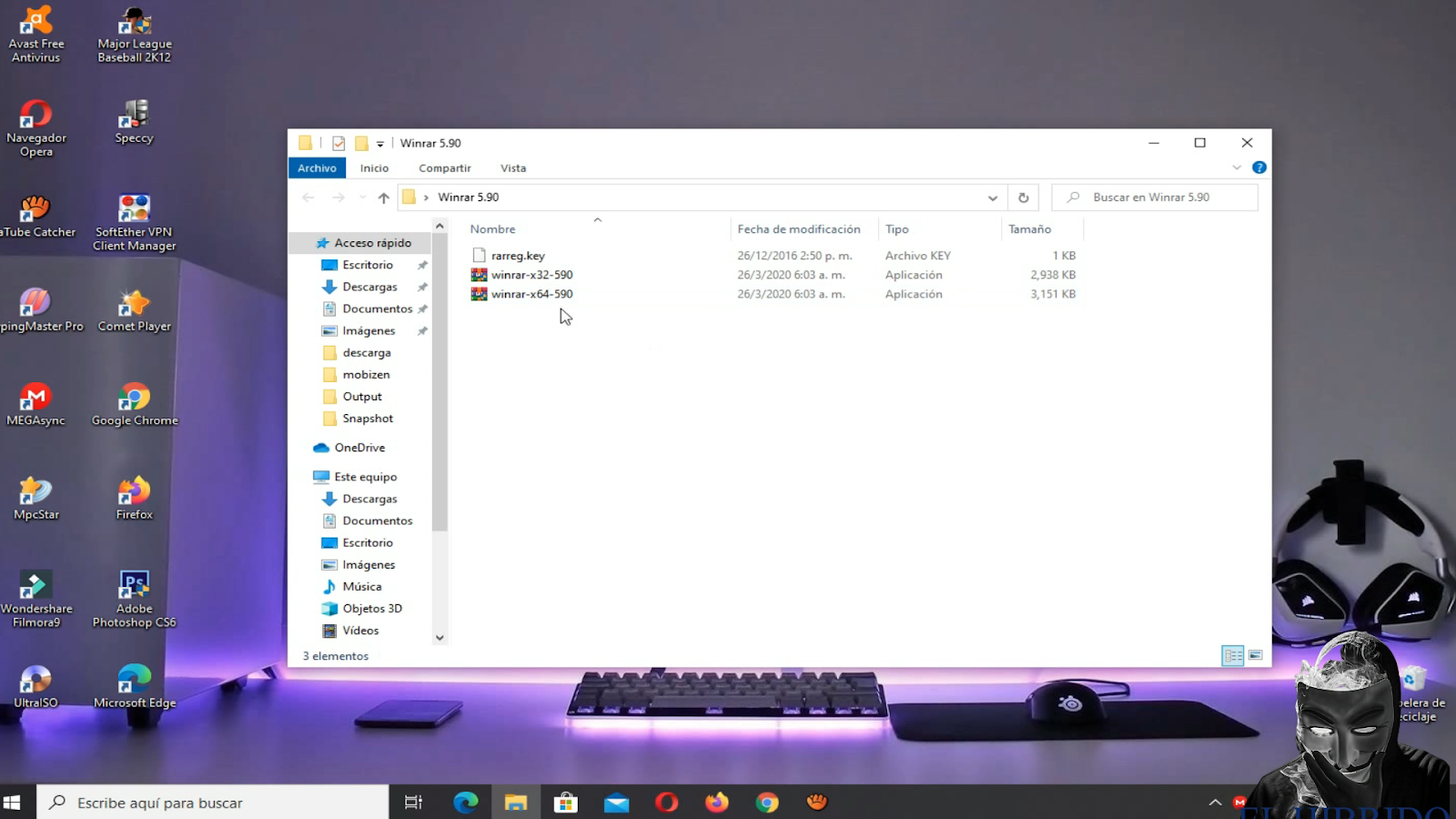The image size is (1456, 819).
Task: Click Windows taskbar search box
Action: [x=213, y=802]
